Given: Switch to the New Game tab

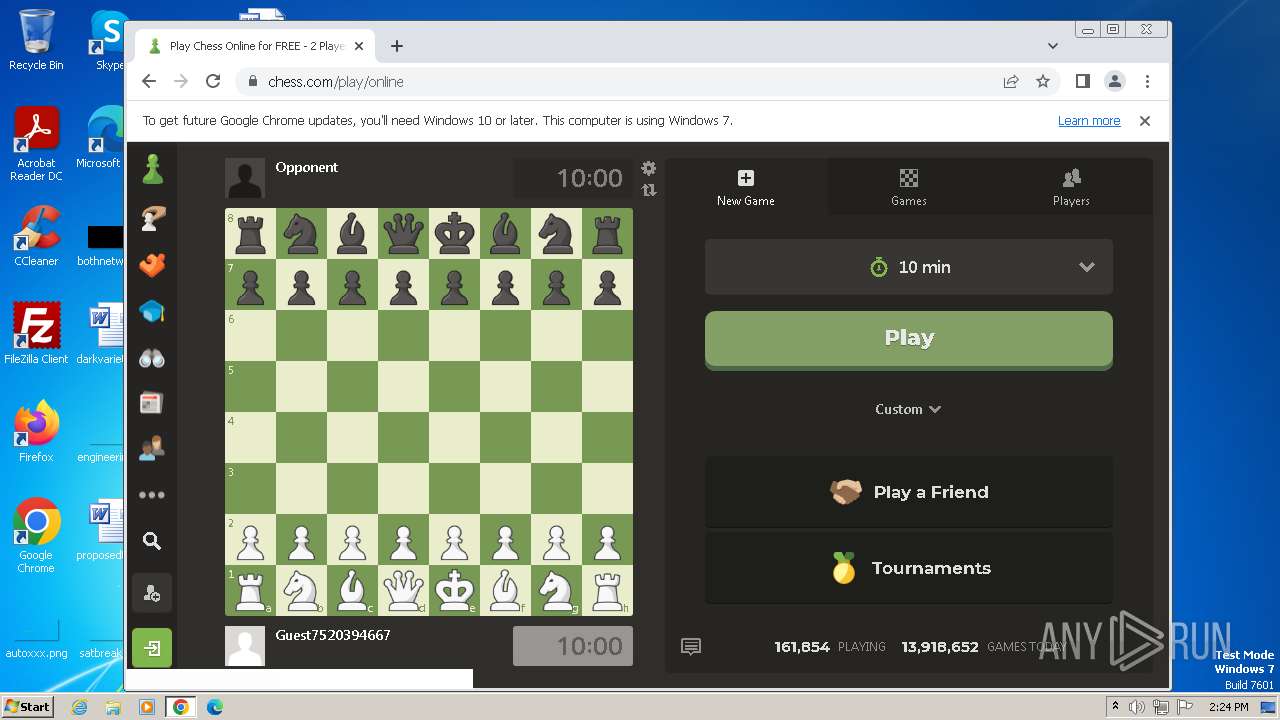Looking at the screenshot, I should point(746,186).
